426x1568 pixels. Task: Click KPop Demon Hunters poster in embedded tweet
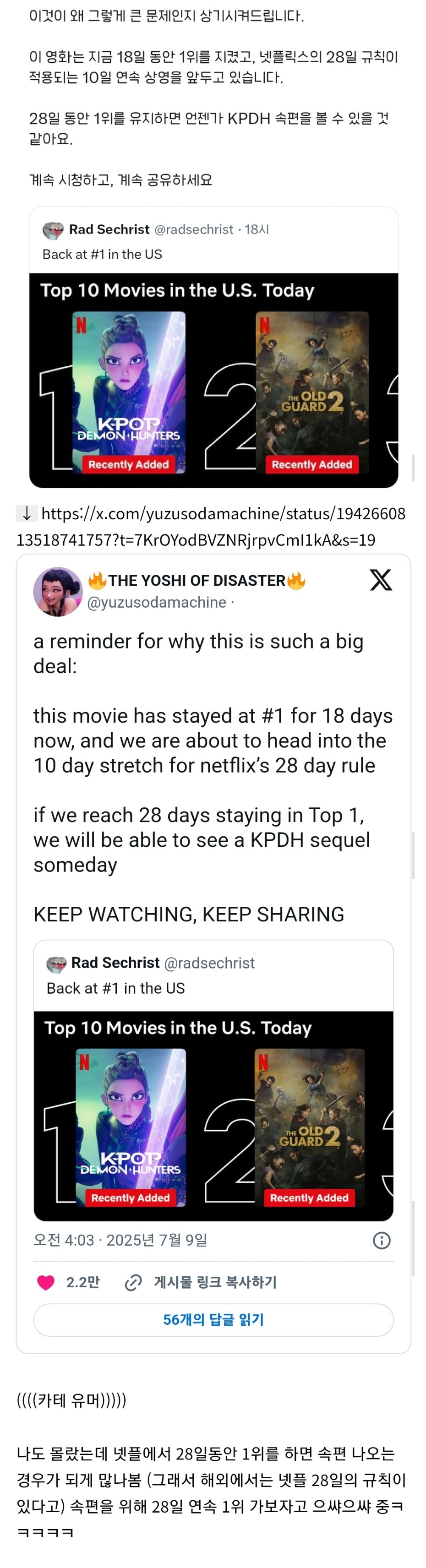(130, 1128)
